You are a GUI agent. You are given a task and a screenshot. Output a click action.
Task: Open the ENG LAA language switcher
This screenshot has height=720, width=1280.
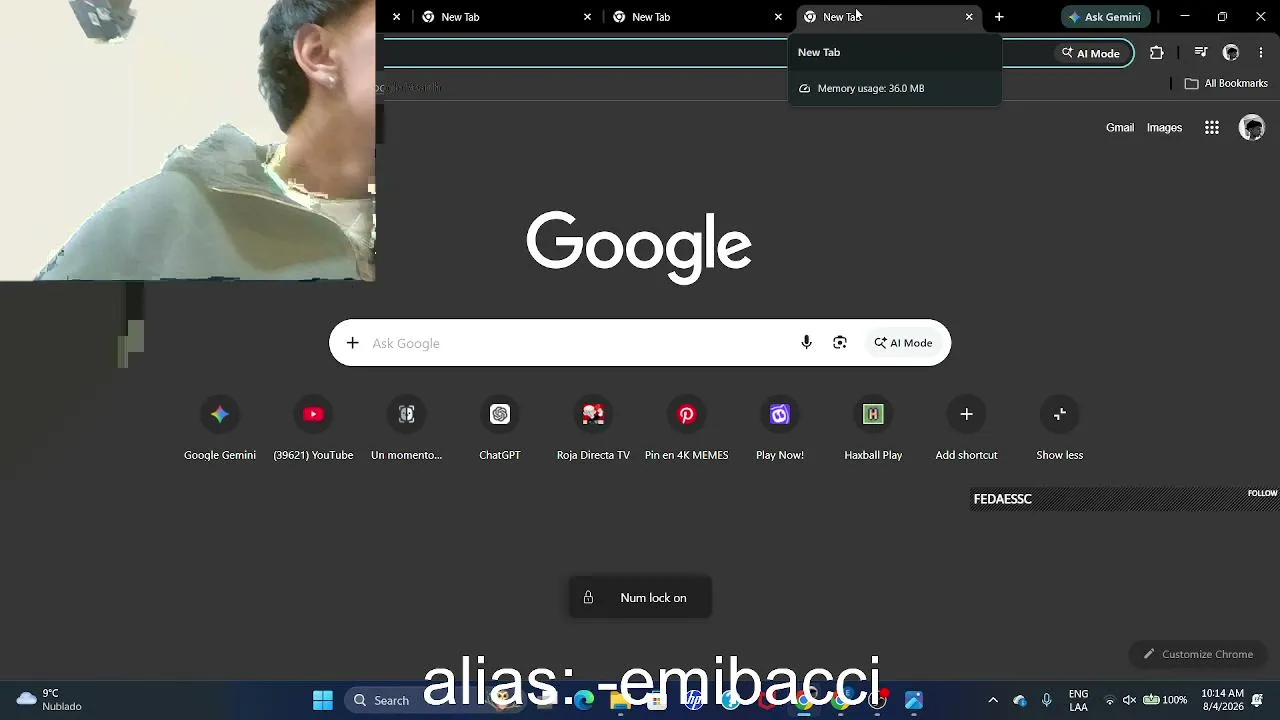pyautogui.click(x=1078, y=700)
